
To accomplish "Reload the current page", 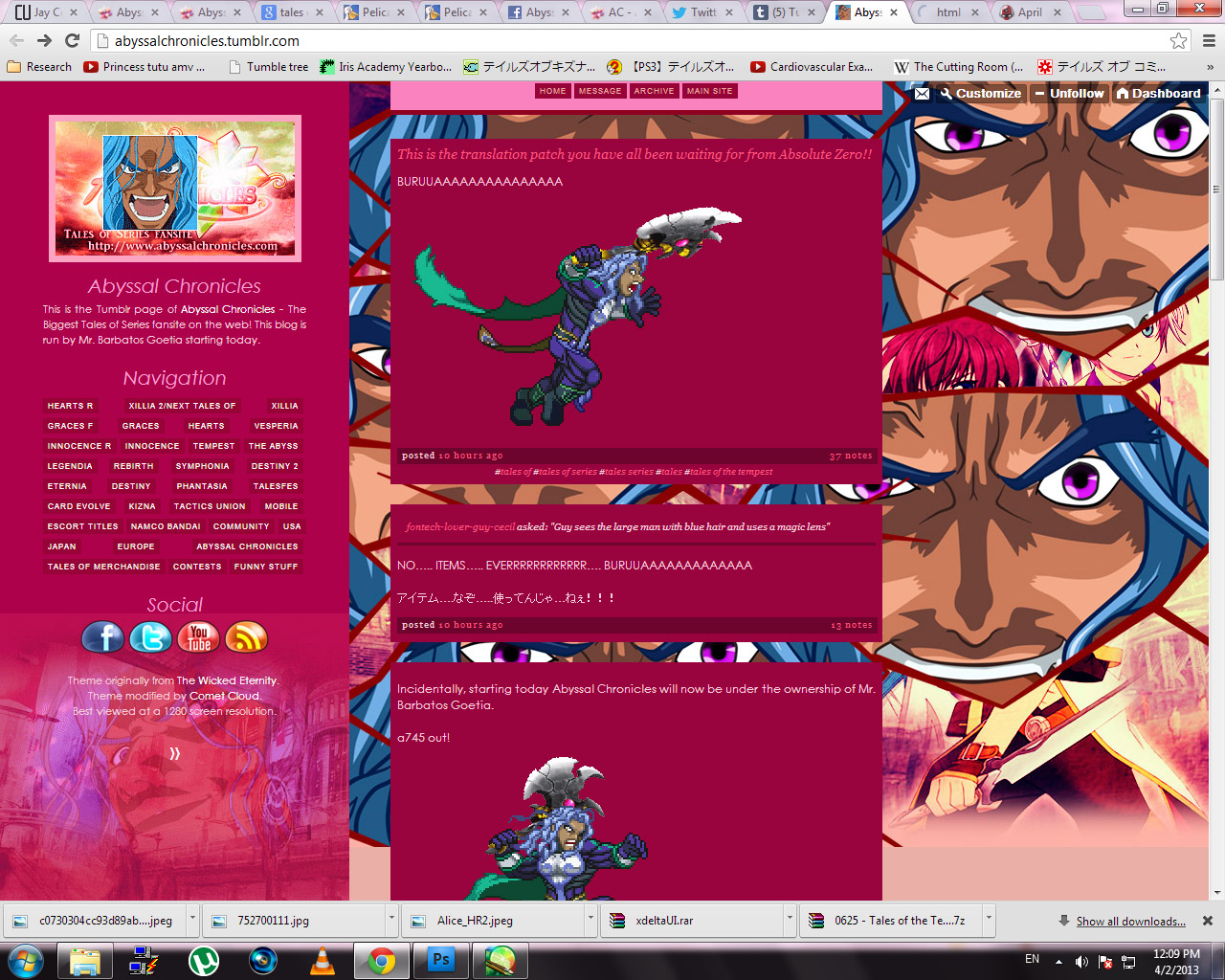I will [x=72, y=40].
